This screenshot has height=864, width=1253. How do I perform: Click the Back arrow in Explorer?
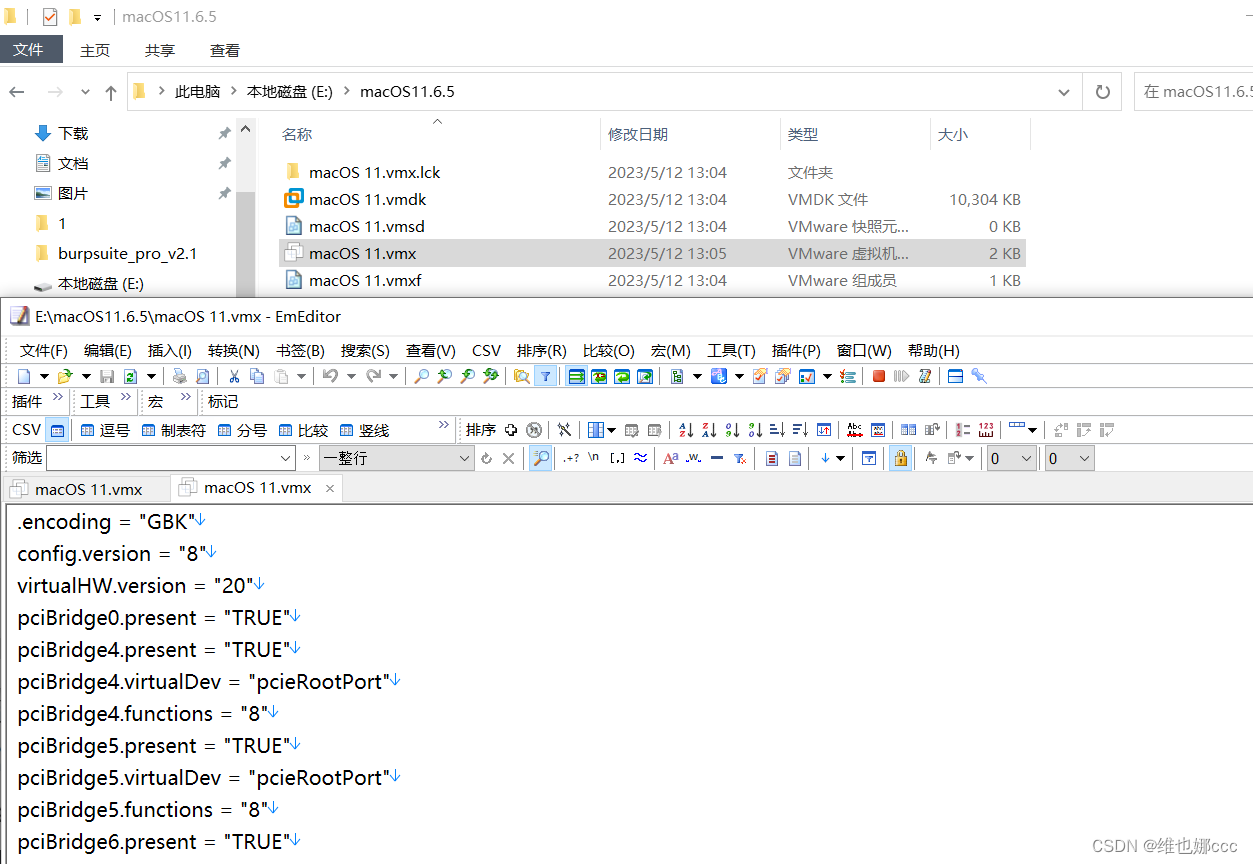tap(17, 92)
